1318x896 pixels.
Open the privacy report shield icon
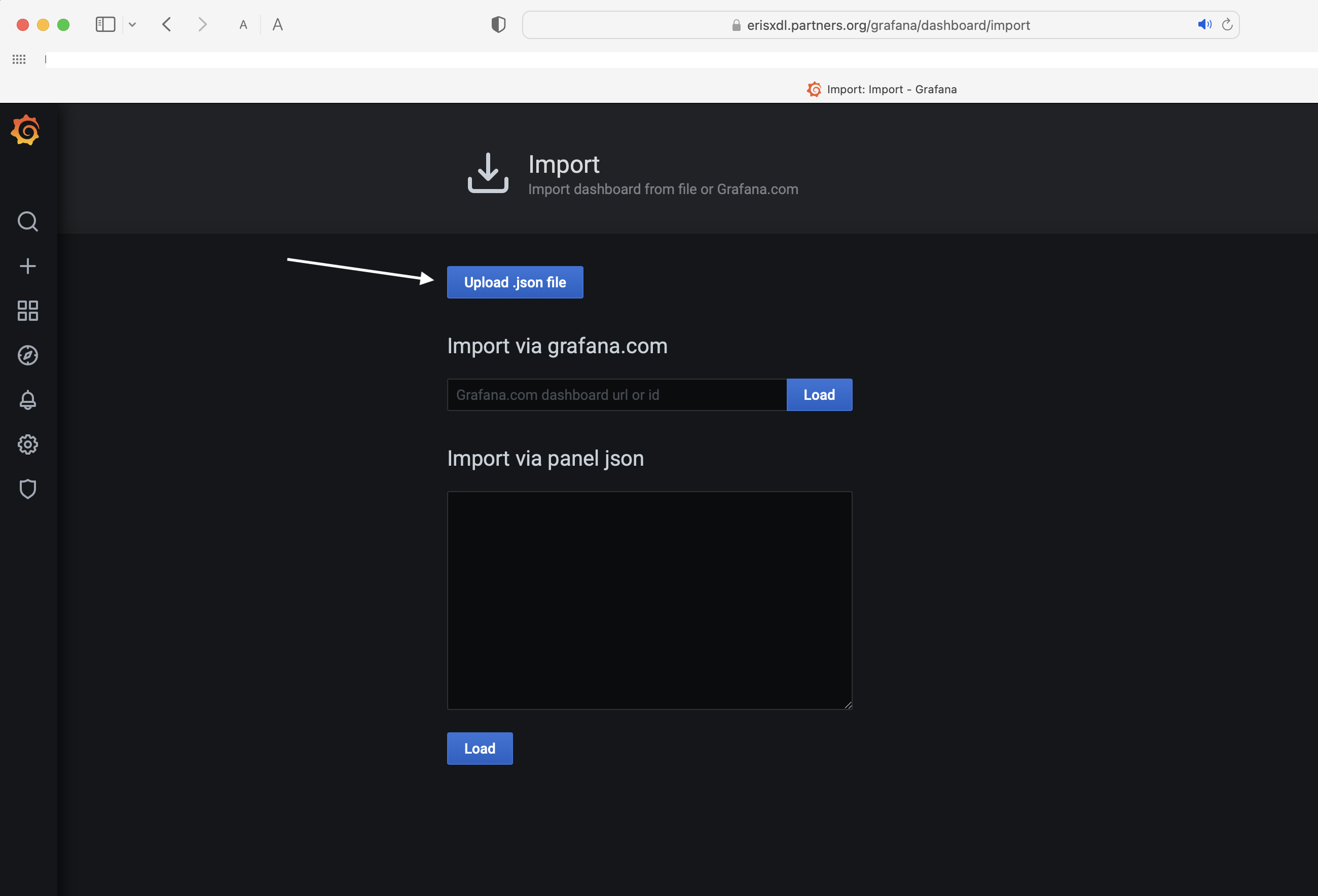pyautogui.click(x=498, y=24)
